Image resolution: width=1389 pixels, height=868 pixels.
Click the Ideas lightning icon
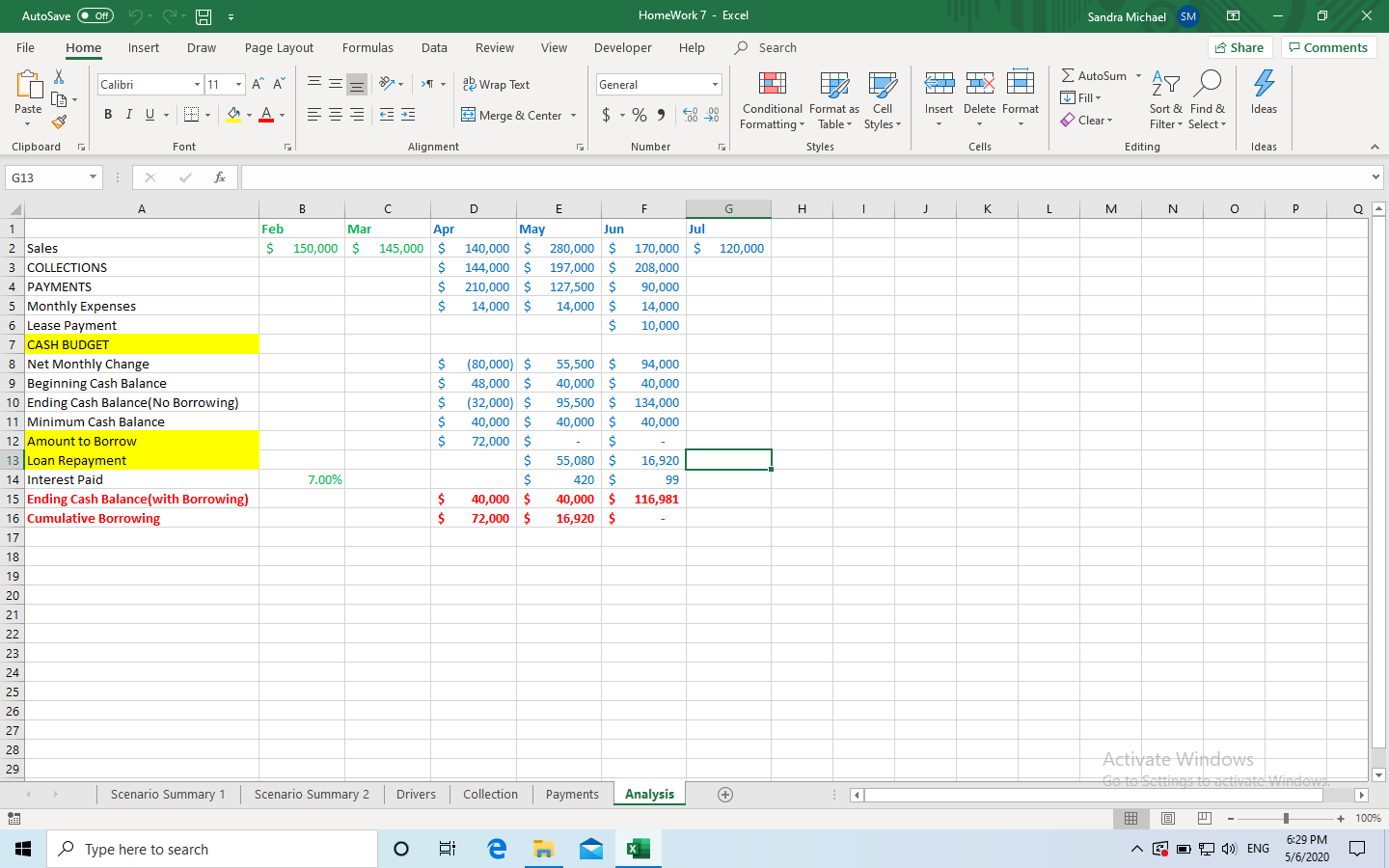pos(1264,84)
